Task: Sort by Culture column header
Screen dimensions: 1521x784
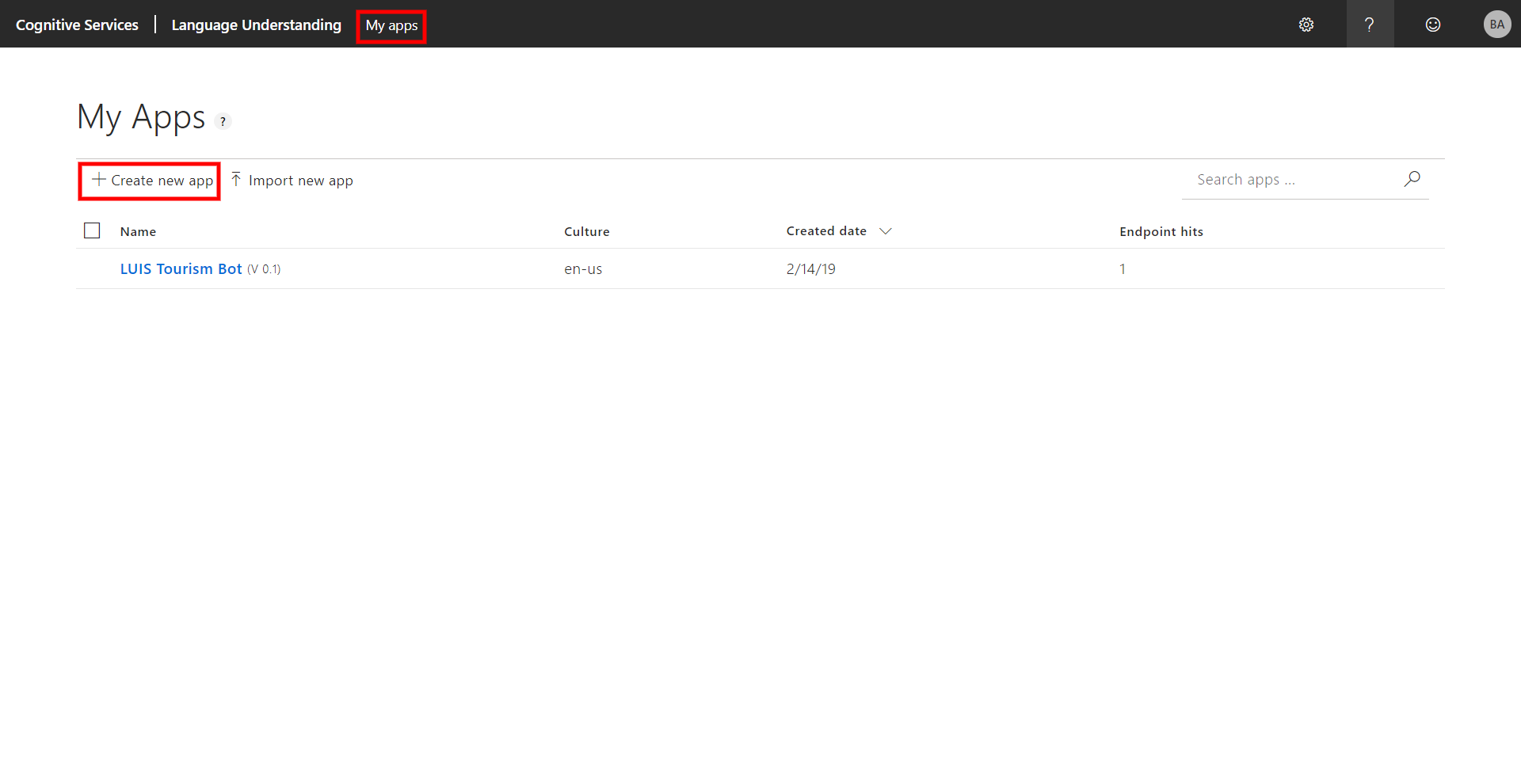Action: point(587,231)
